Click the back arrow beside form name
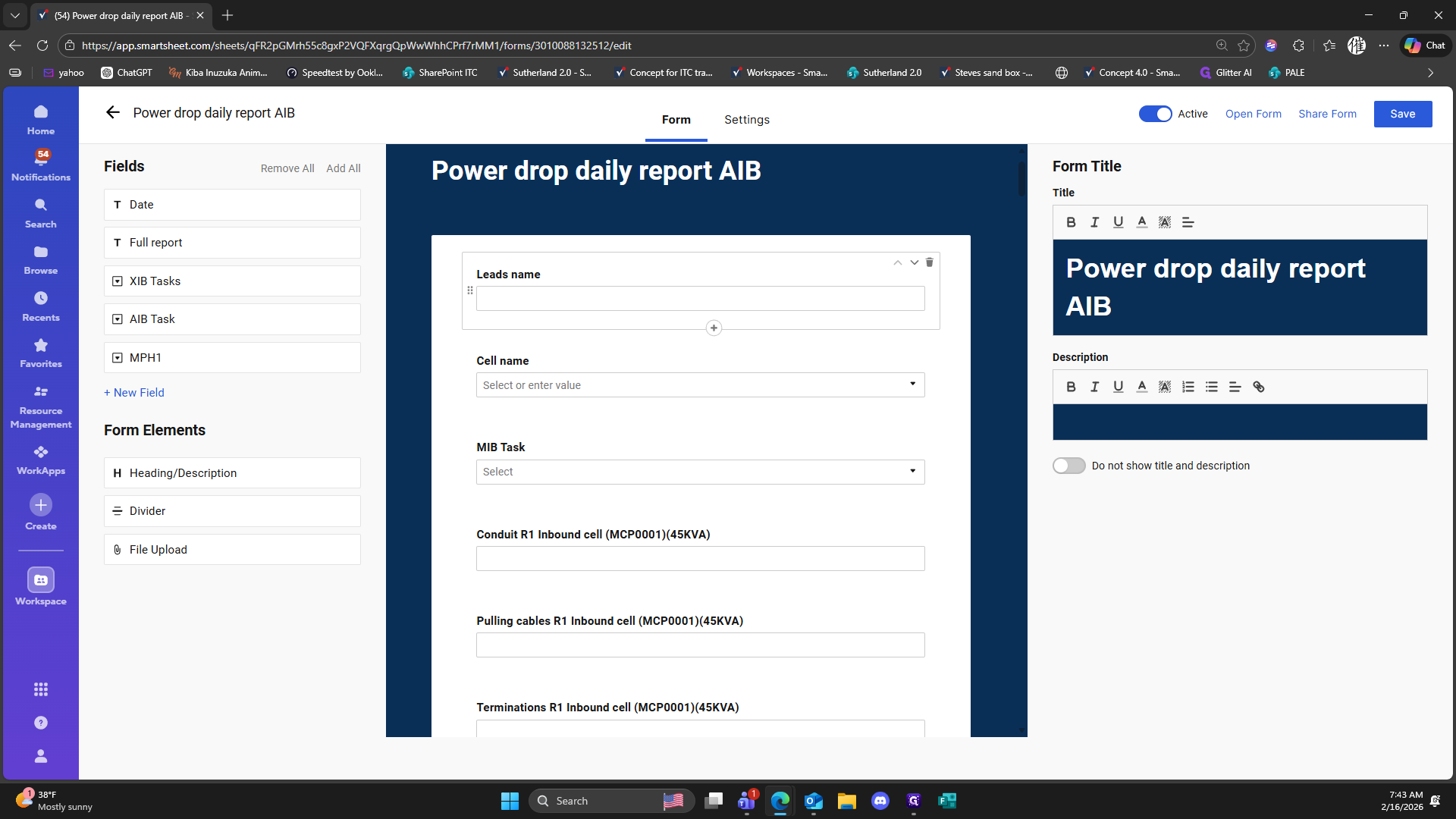Screen dimensions: 1456x819 click(113, 113)
